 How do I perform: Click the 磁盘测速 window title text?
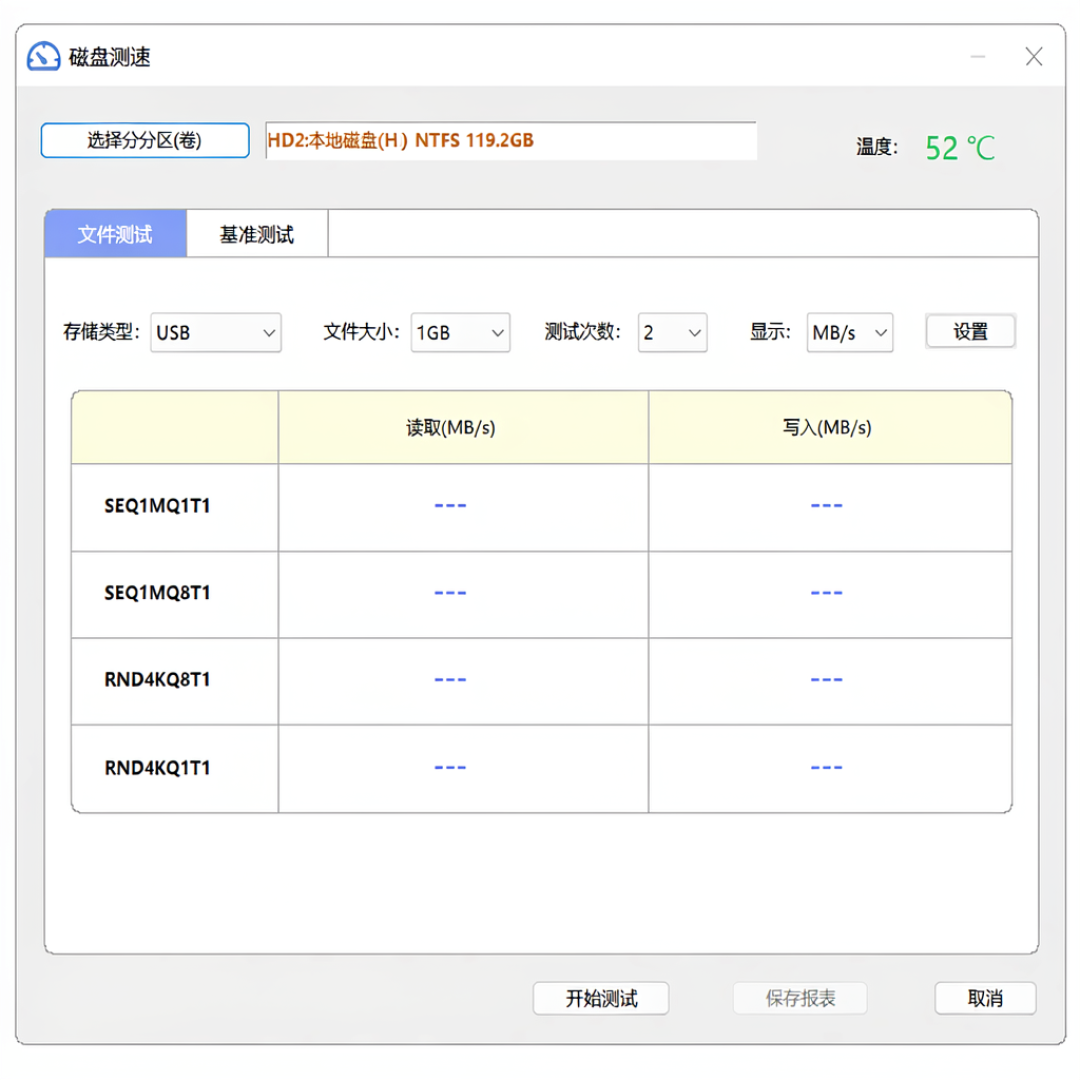click(110, 57)
